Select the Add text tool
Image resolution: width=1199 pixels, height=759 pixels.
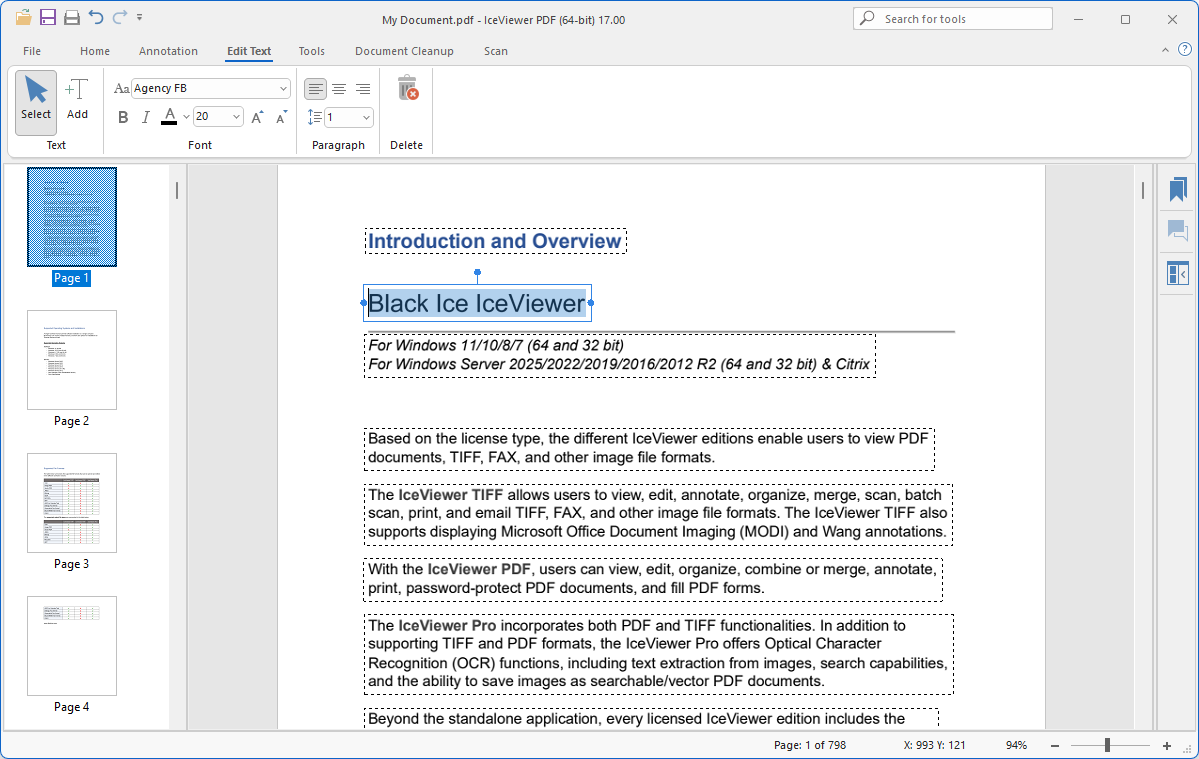[77, 98]
